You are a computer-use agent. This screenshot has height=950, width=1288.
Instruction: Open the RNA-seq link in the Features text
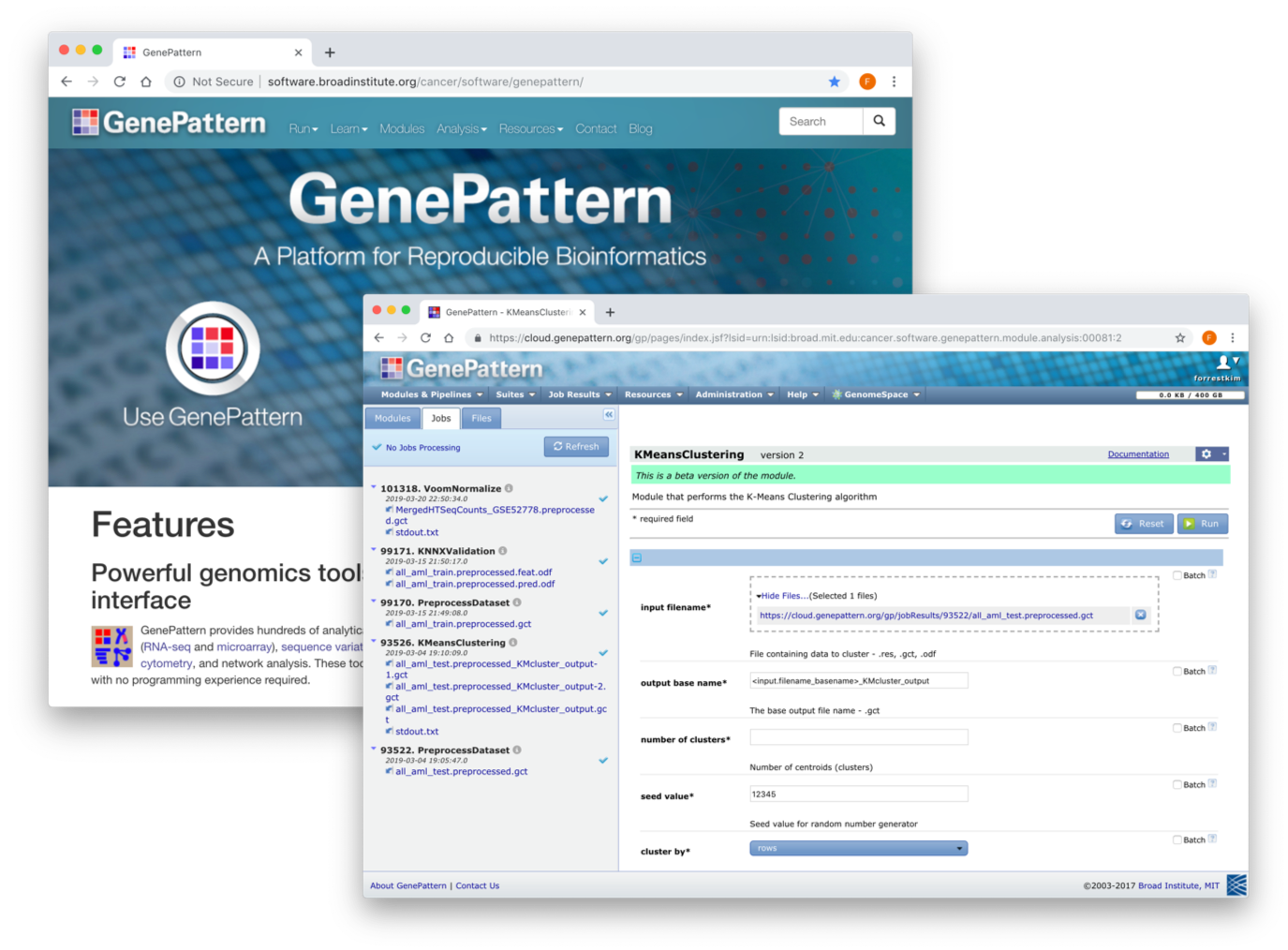coord(166,646)
